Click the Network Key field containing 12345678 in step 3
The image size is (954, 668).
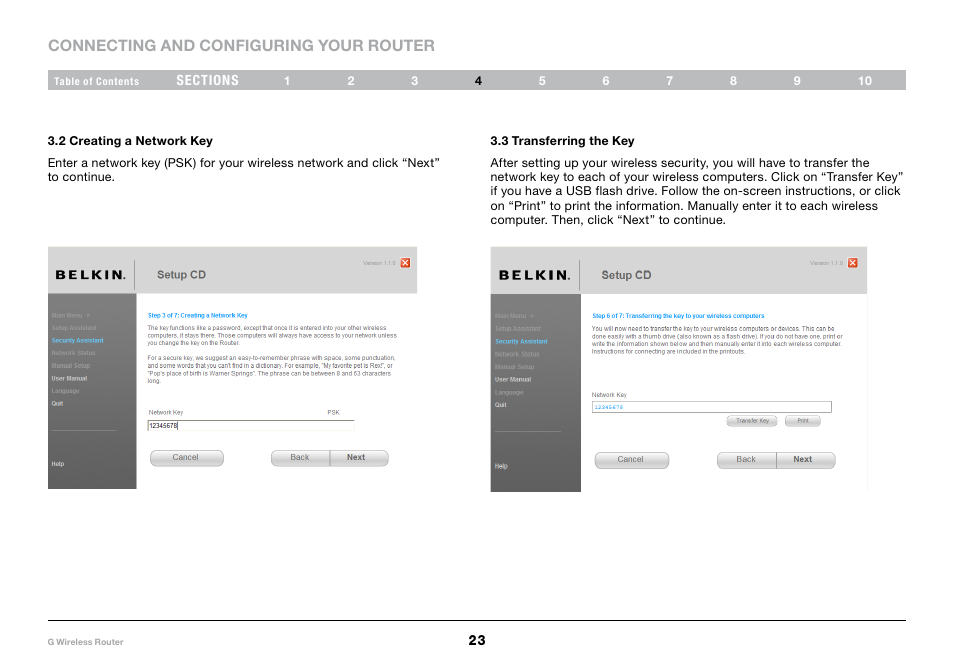pyautogui.click(x=251, y=425)
